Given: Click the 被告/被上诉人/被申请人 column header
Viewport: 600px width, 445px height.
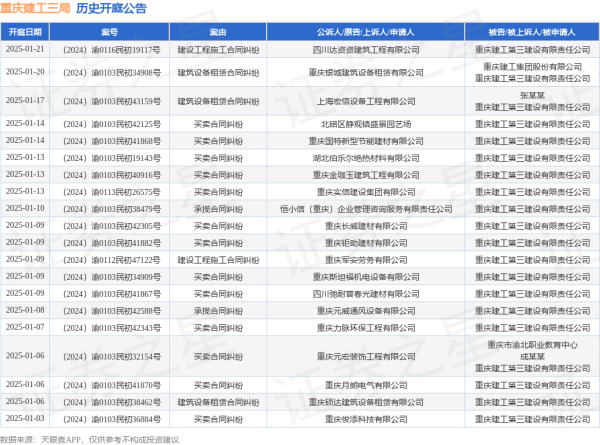Looking at the screenshot, I should point(532,32).
